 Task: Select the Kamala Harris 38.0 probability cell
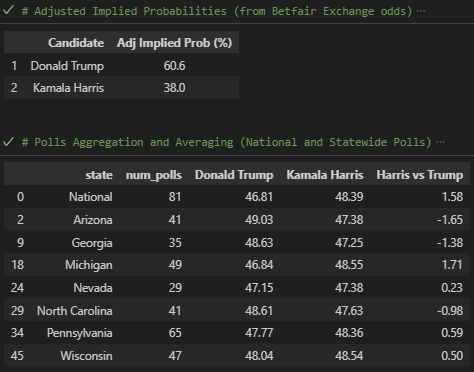[174, 88]
